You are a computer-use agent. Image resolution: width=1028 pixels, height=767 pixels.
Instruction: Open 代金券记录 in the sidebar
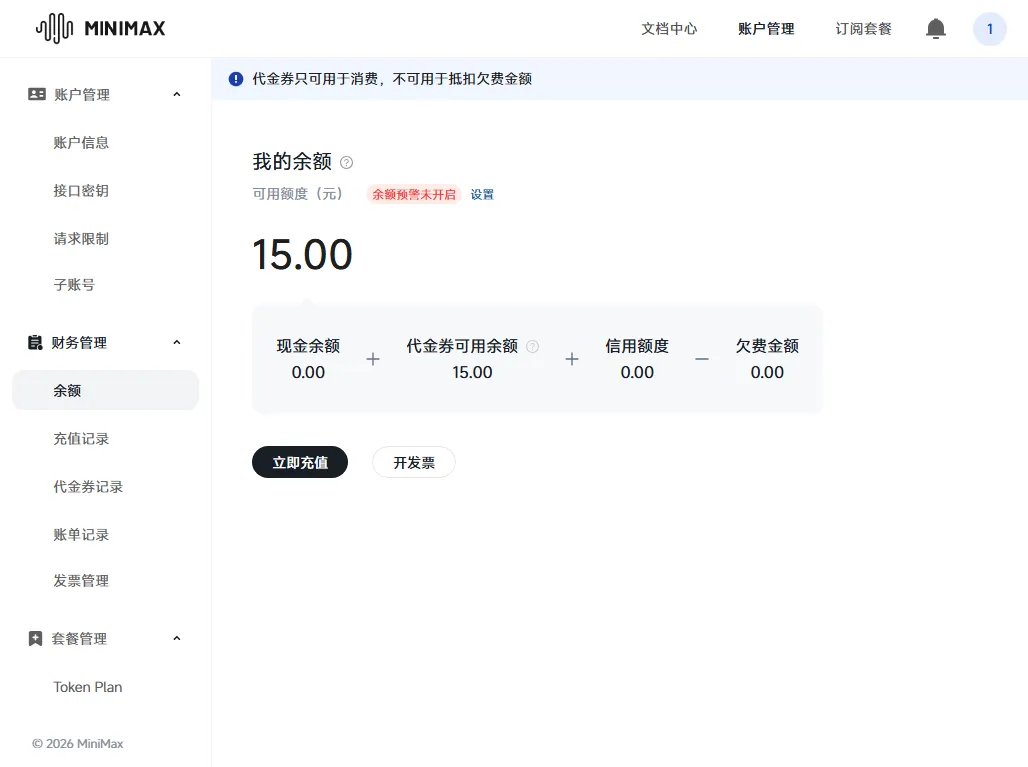88,486
